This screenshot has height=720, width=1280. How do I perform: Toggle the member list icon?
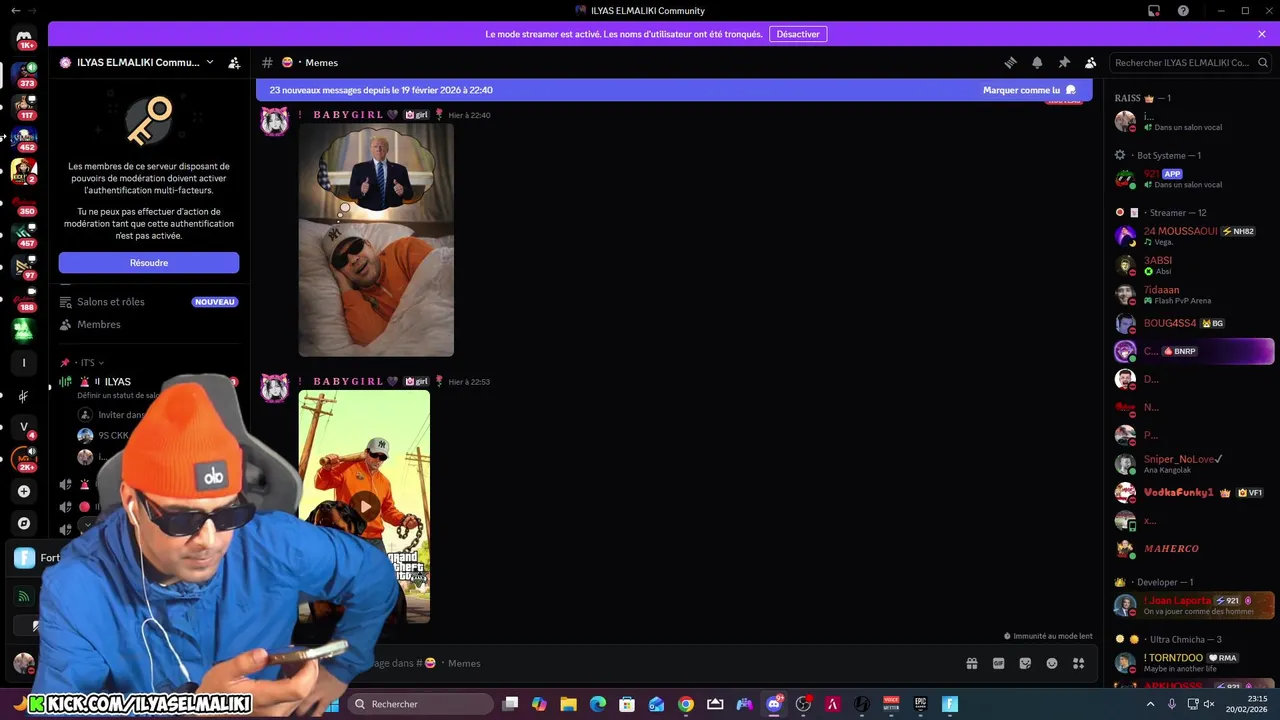point(1091,62)
